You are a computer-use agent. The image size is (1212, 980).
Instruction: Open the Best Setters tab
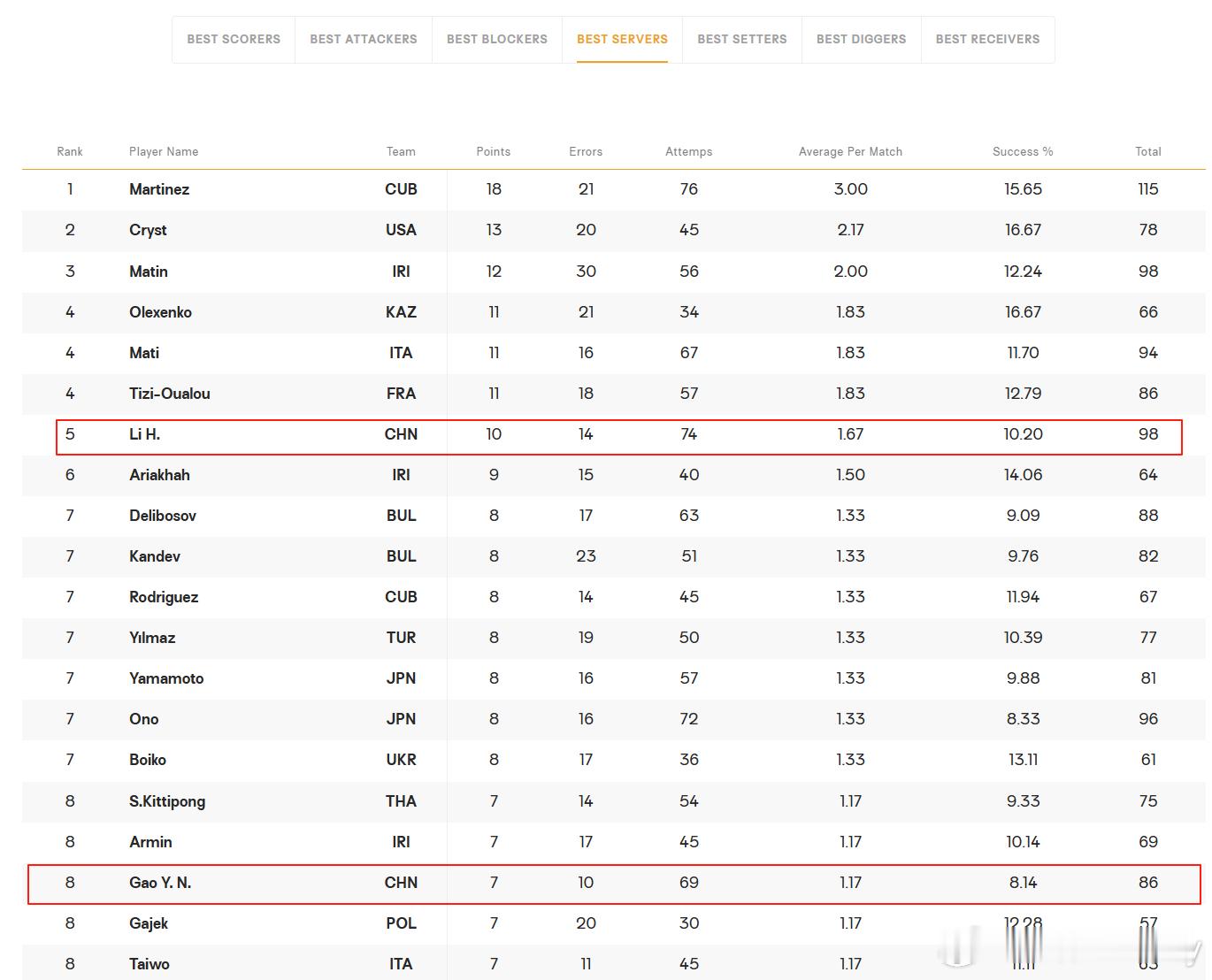click(x=742, y=39)
